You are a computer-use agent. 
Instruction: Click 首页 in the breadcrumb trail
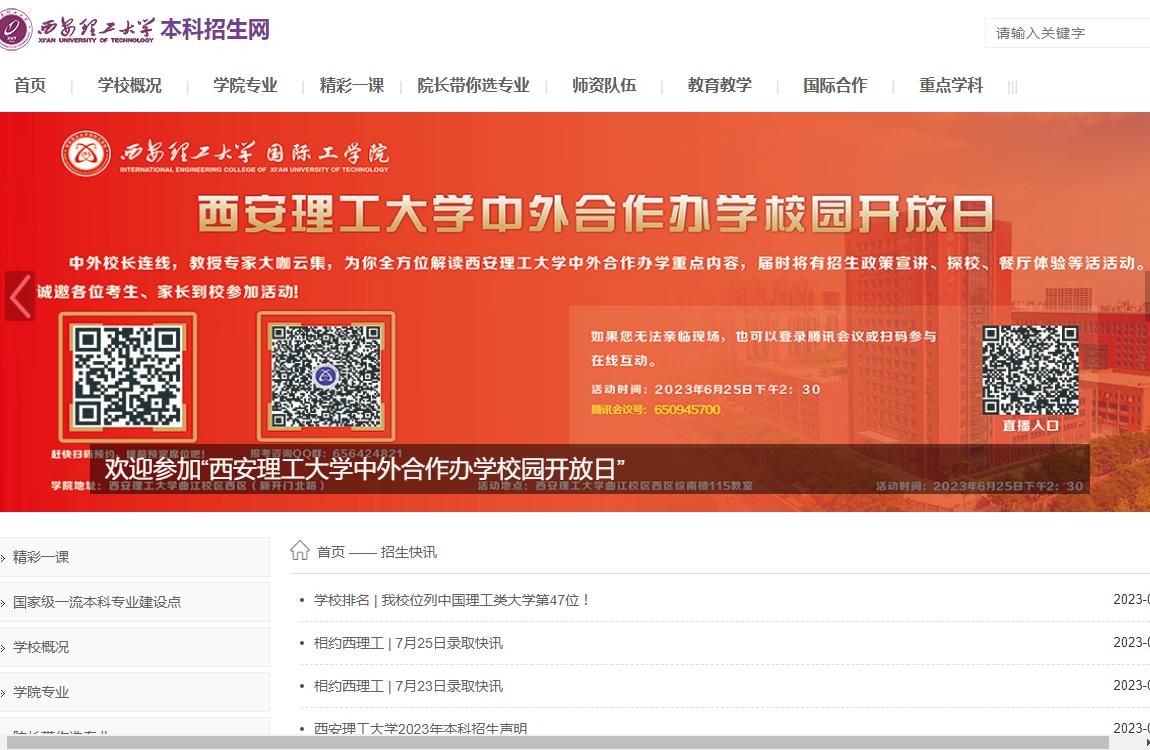pyautogui.click(x=331, y=552)
